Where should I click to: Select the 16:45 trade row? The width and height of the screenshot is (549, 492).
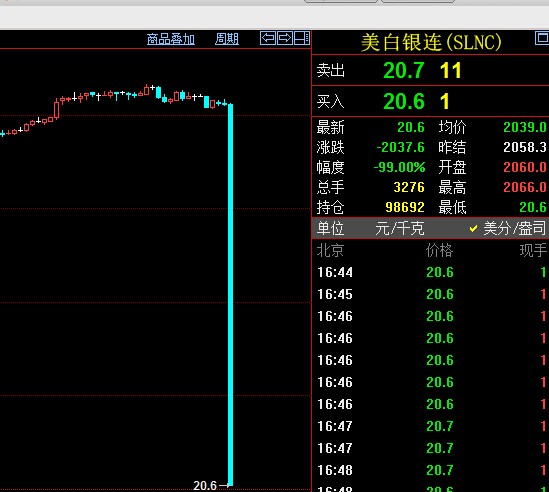(x=431, y=294)
